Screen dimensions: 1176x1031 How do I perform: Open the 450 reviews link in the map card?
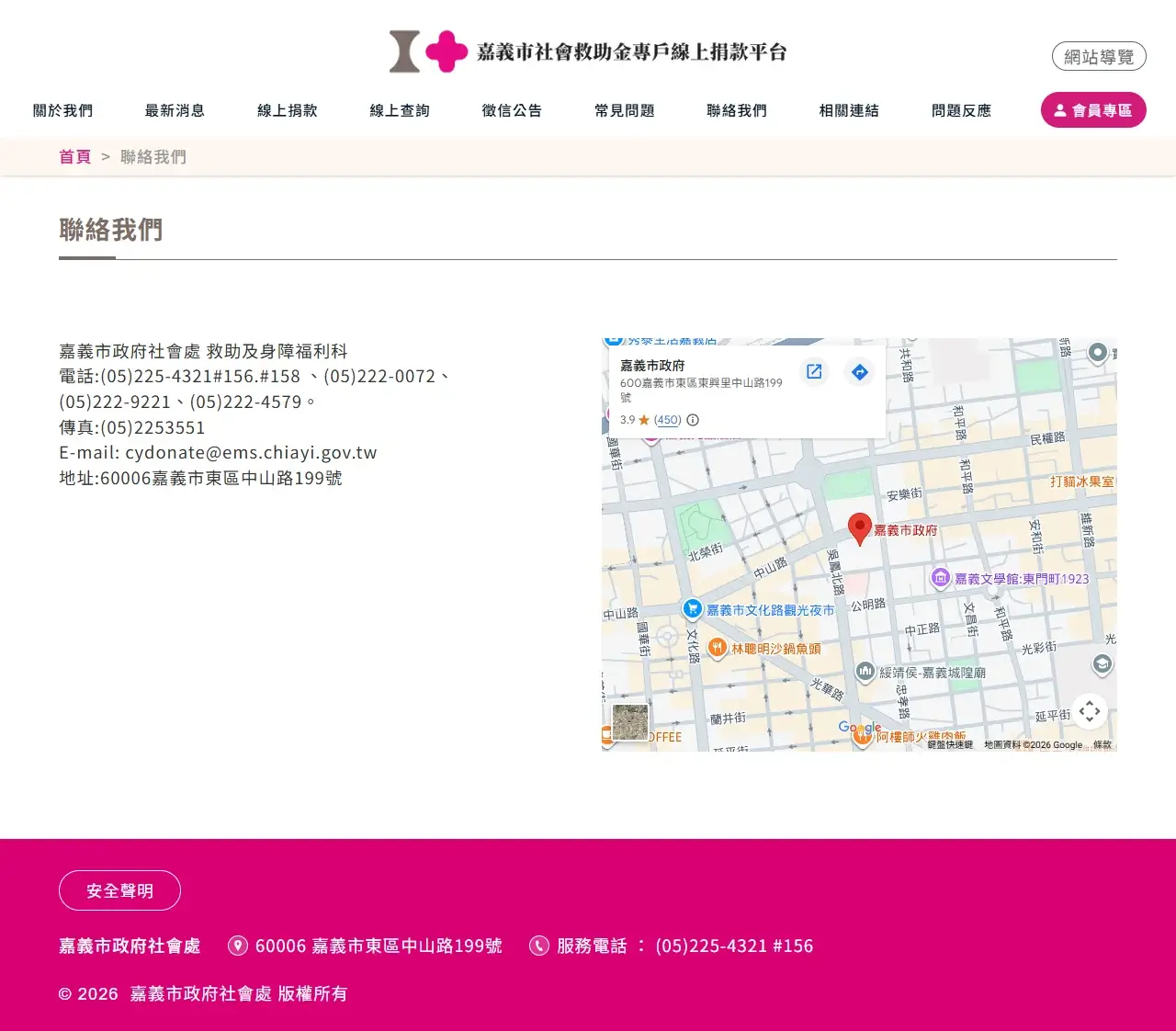(x=668, y=420)
